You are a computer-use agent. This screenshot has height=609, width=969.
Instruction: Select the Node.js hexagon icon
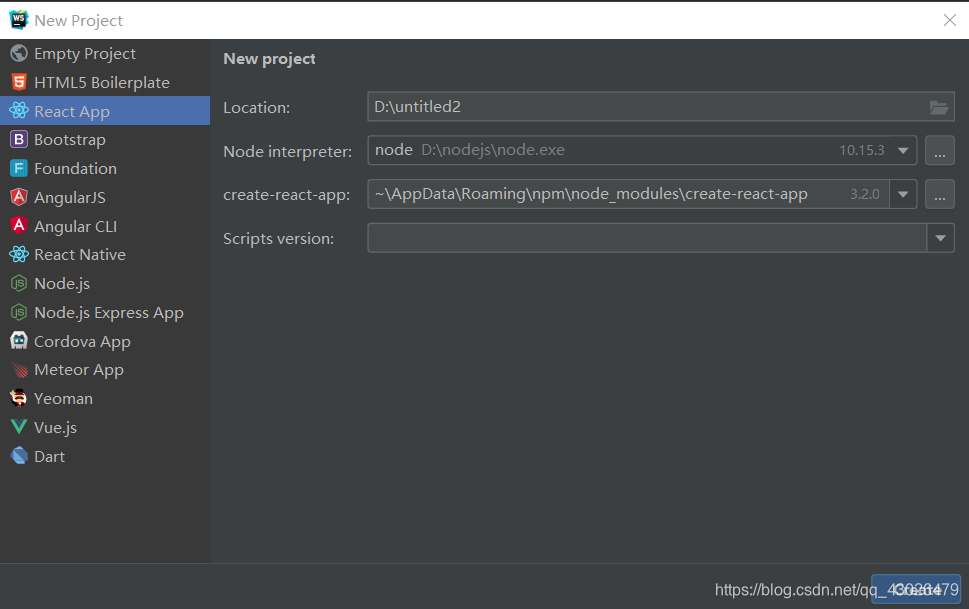19,283
